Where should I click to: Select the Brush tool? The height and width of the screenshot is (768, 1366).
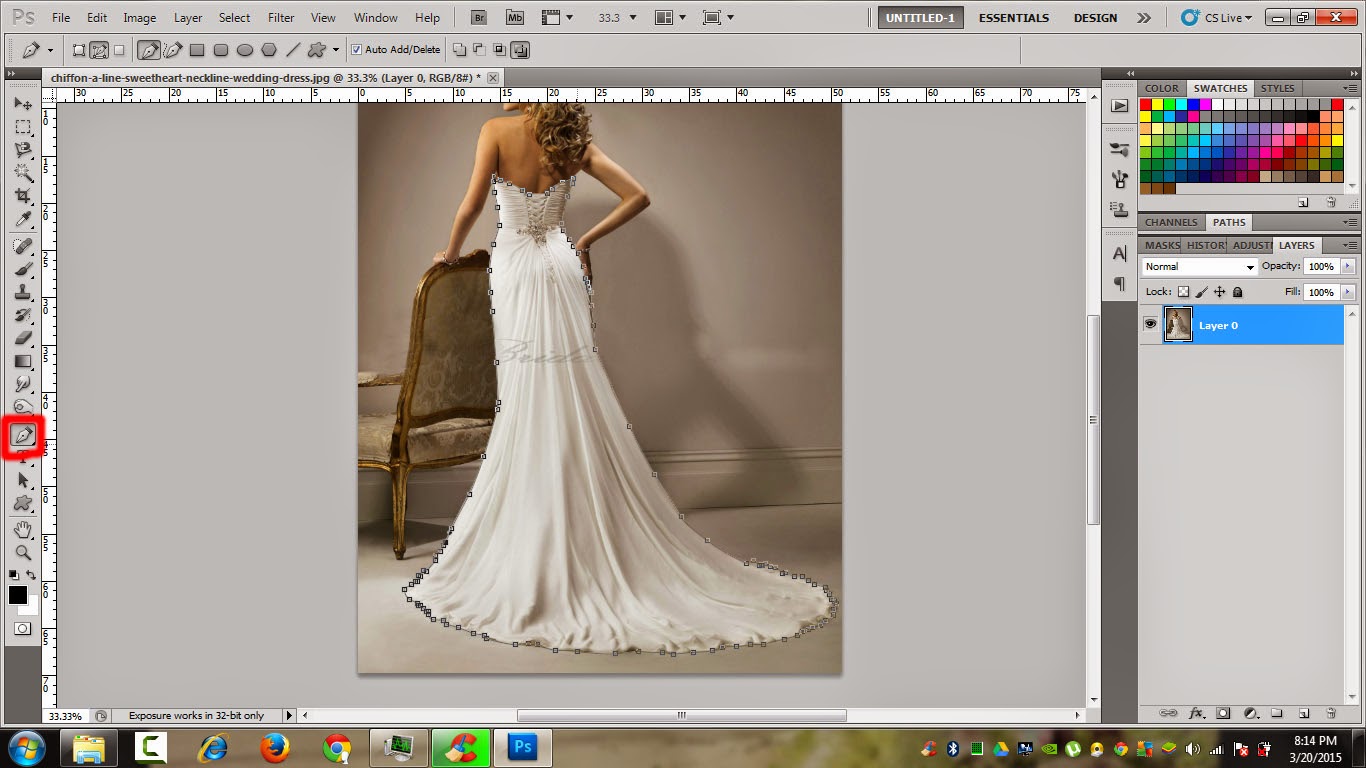pos(22,269)
